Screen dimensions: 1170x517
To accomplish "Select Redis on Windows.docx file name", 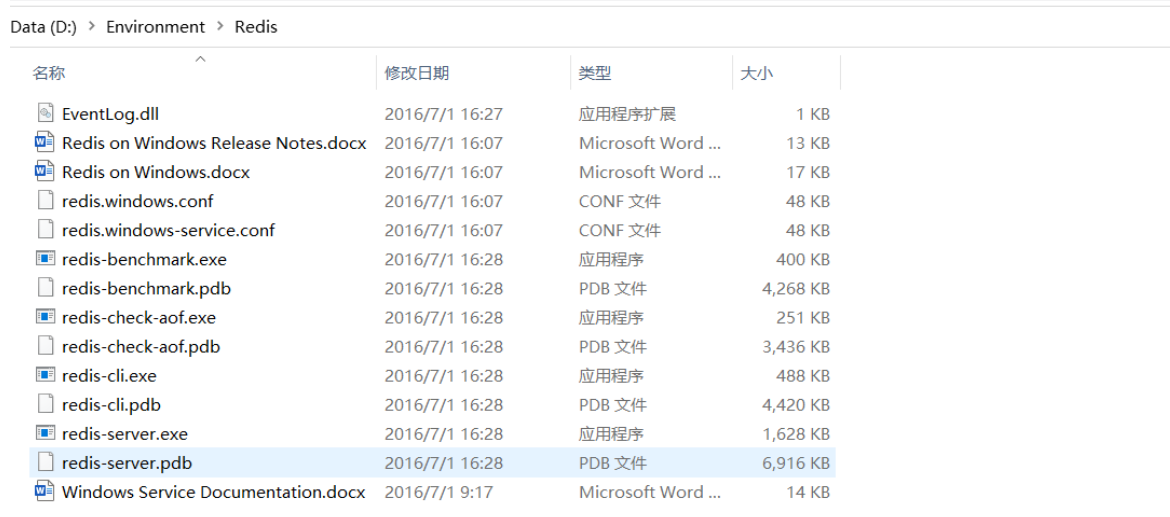I will 156,172.
